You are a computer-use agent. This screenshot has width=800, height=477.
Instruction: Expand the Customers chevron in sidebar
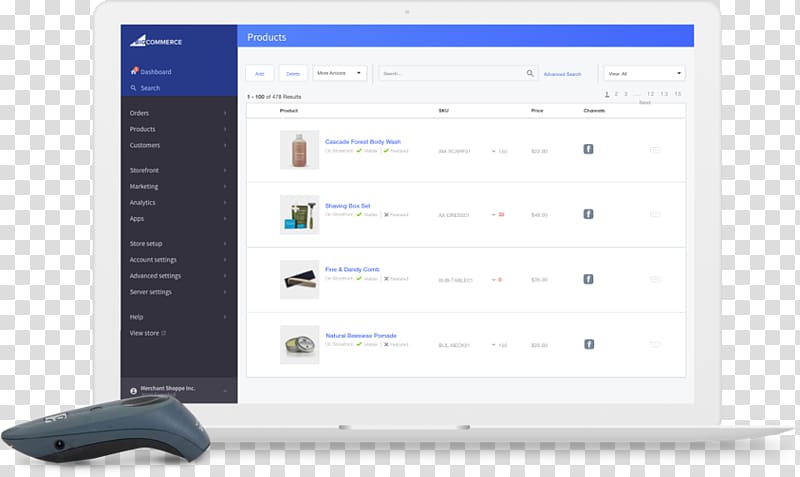225,145
